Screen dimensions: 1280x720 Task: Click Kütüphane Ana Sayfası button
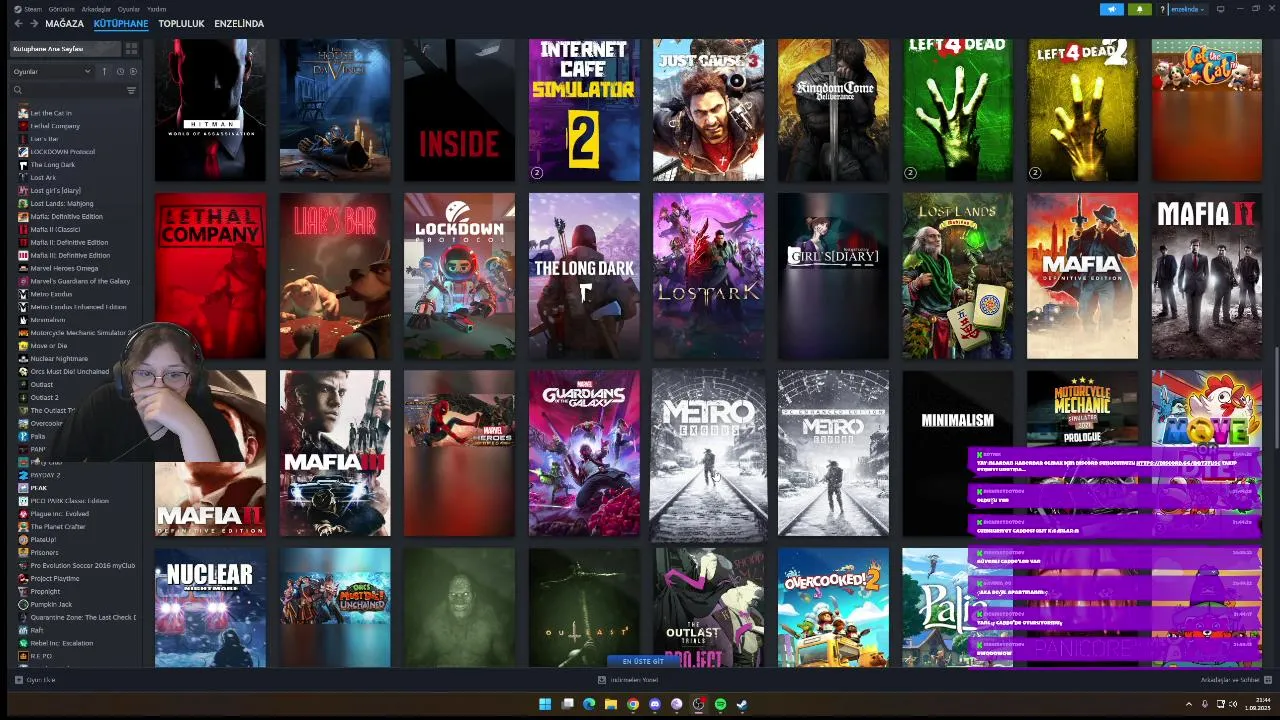(65, 48)
